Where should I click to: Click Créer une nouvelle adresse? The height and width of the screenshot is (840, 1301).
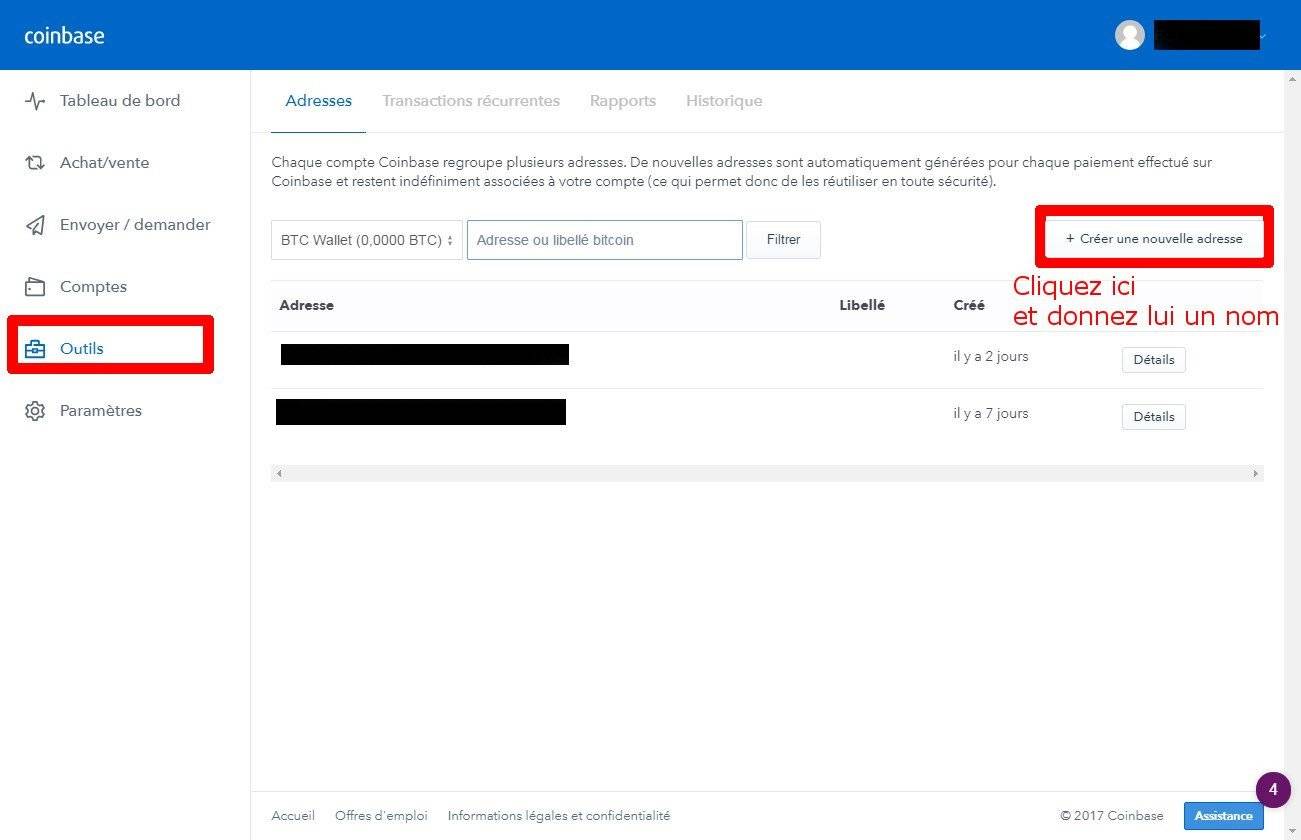[1154, 239]
